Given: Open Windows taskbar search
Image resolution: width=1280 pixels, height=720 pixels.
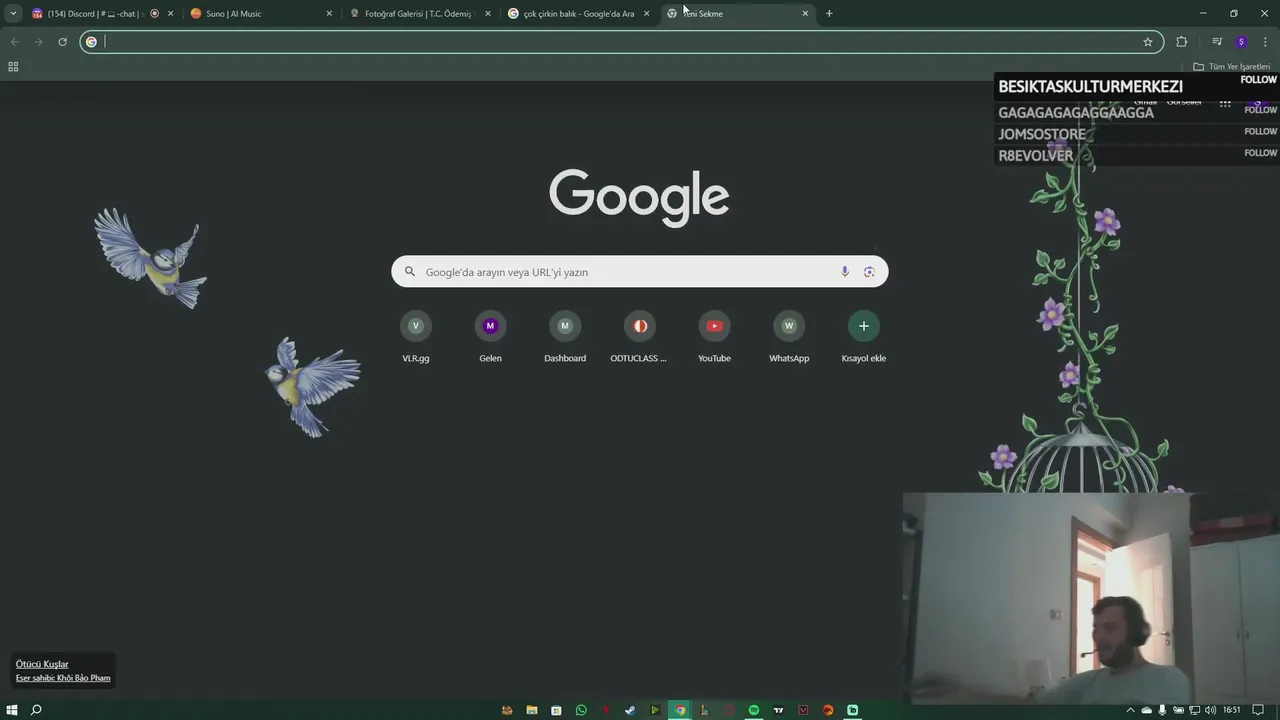Looking at the screenshot, I should [x=36, y=710].
